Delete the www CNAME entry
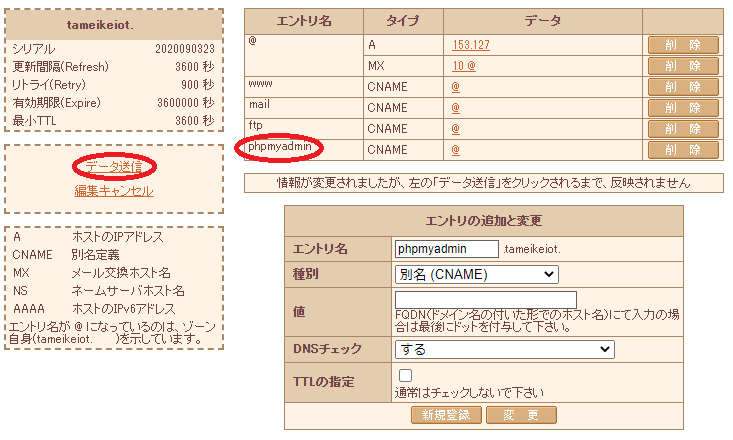 (683, 87)
